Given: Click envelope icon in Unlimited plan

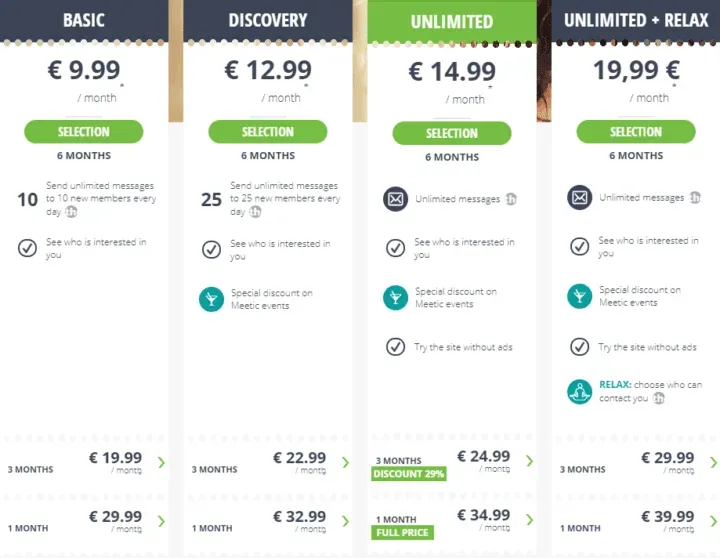Looking at the screenshot, I should [395, 199].
